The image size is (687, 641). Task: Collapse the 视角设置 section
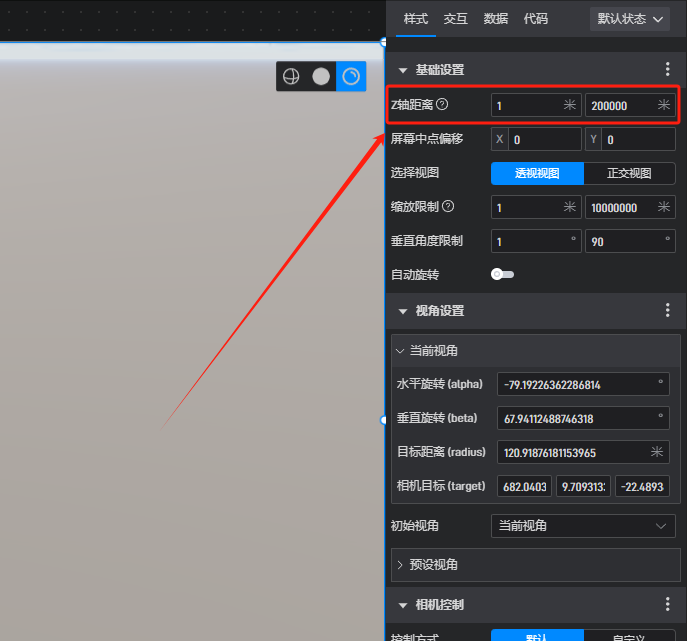[x=403, y=311]
